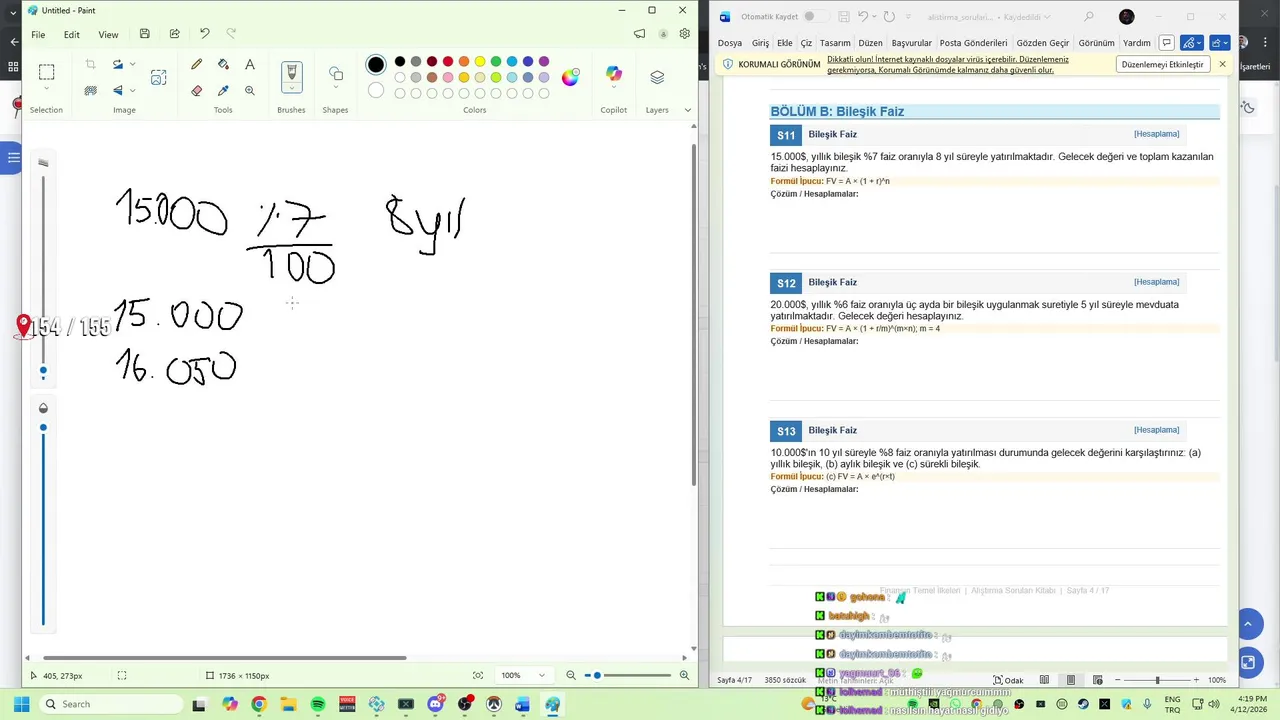Click the Remove background icon
Viewport: 1280px width, 720px height.
(x=90, y=90)
